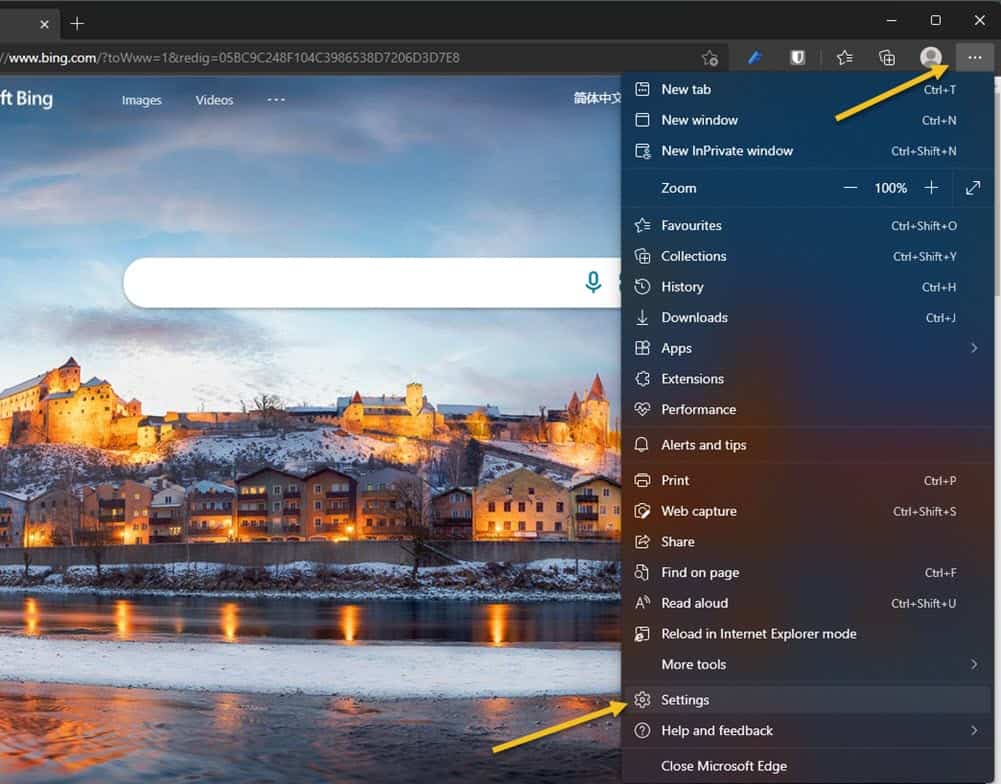This screenshot has height=784, width=1001.
Task: Click the Internet Explorer mode icon
Action: pyautogui.click(x=642, y=633)
